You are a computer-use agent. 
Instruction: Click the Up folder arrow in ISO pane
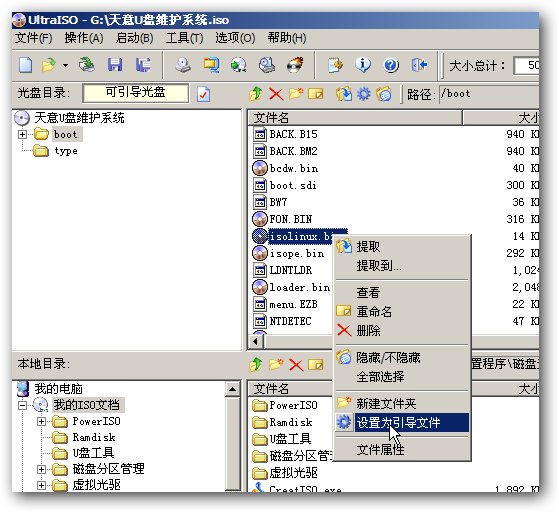(x=256, y=94)
